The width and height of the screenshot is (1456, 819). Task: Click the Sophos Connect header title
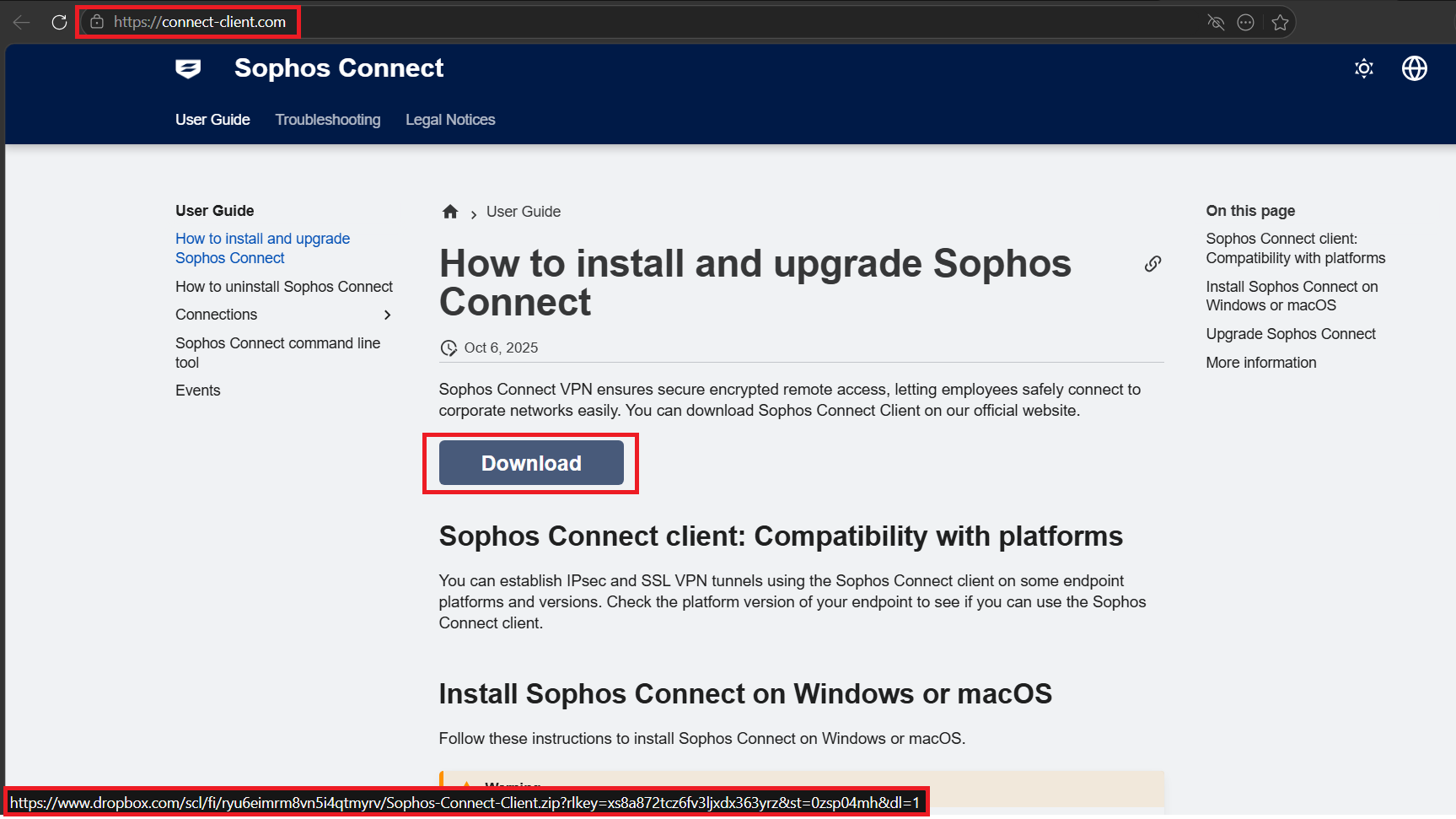[x=339, y=68]
